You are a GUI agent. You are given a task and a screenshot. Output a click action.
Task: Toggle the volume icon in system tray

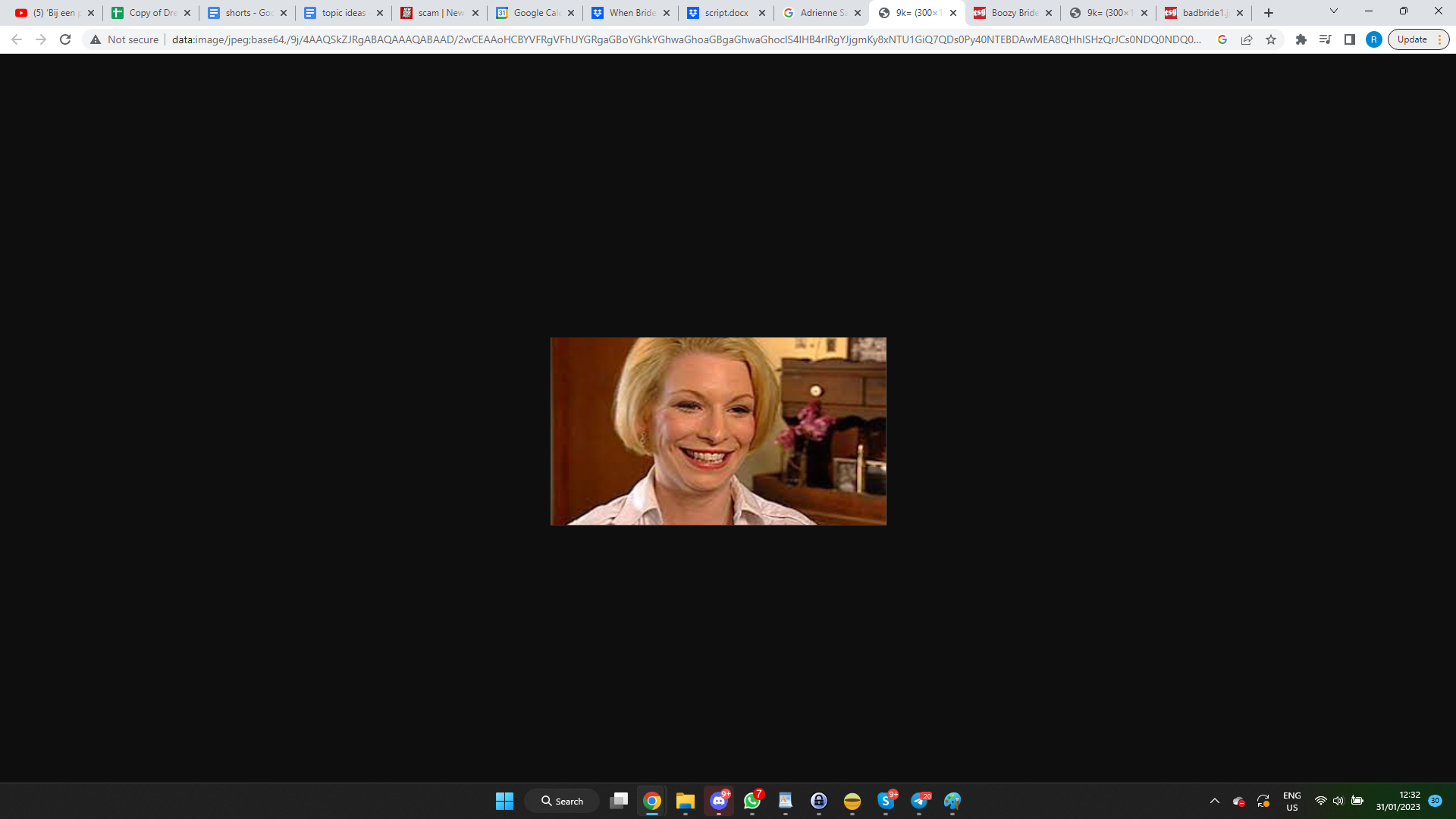pos(1338,801)
